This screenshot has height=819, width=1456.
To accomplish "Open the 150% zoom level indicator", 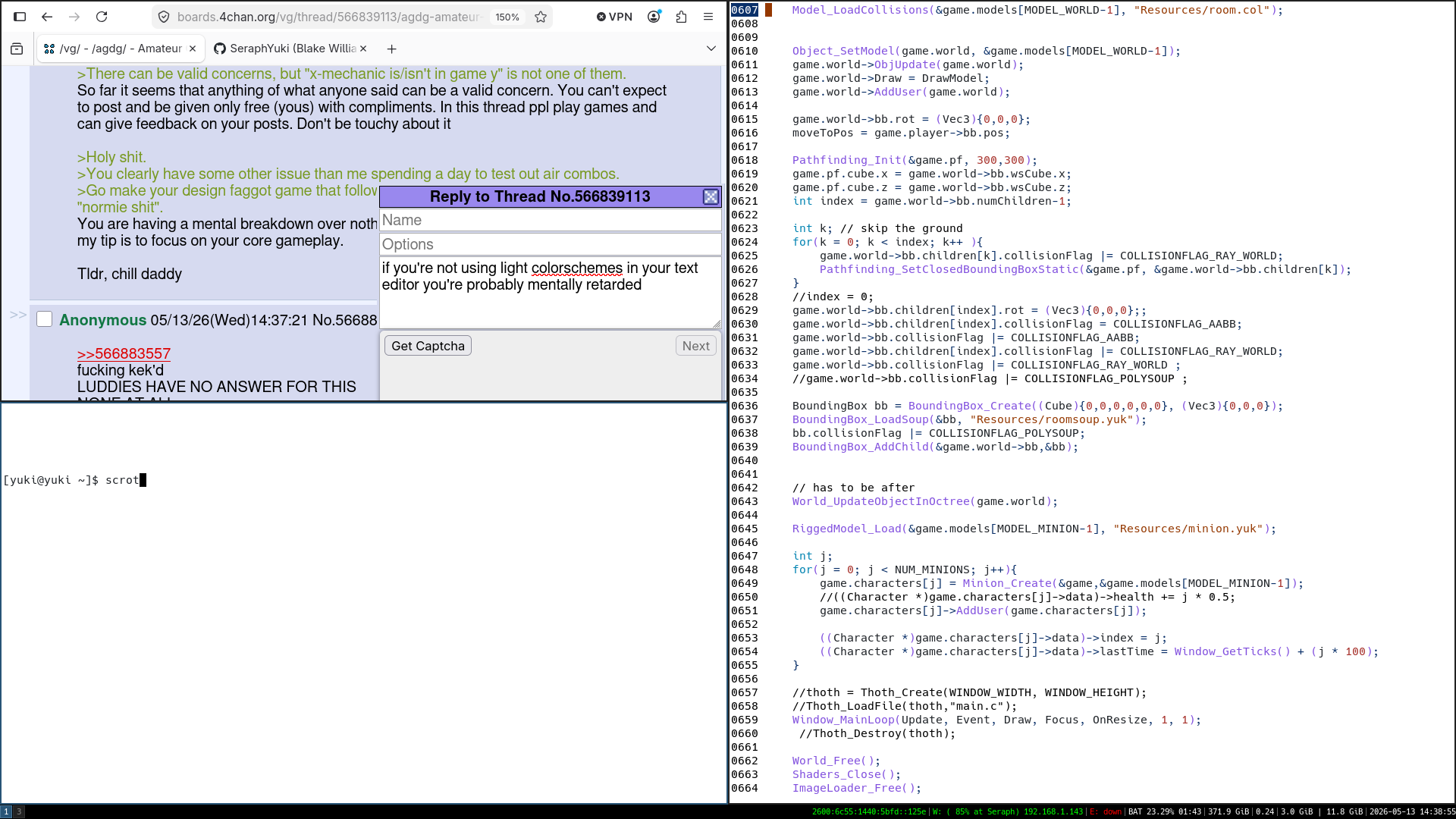I will click(x=507, y=17).
